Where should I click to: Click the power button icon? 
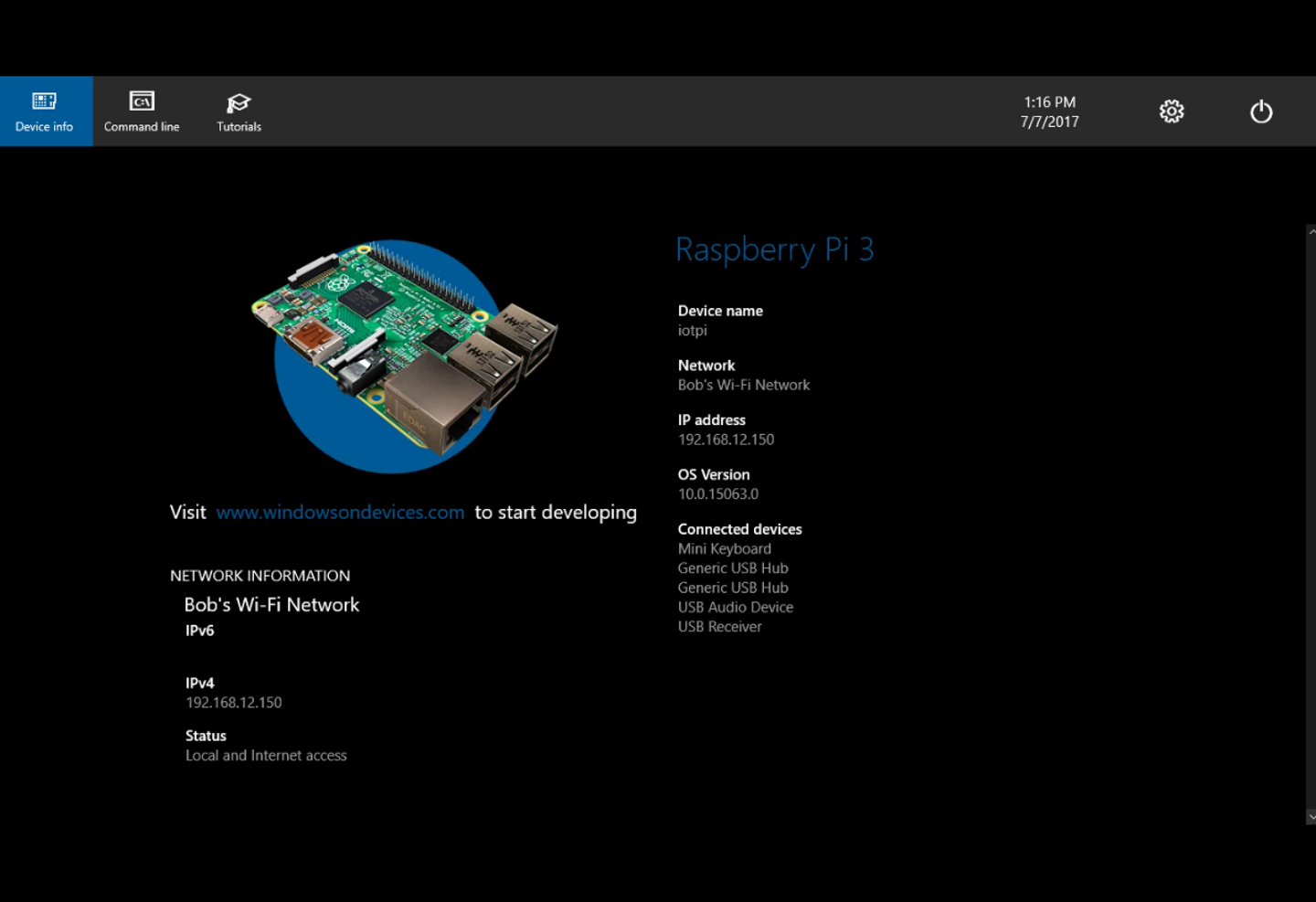[x=1261, y=111]
